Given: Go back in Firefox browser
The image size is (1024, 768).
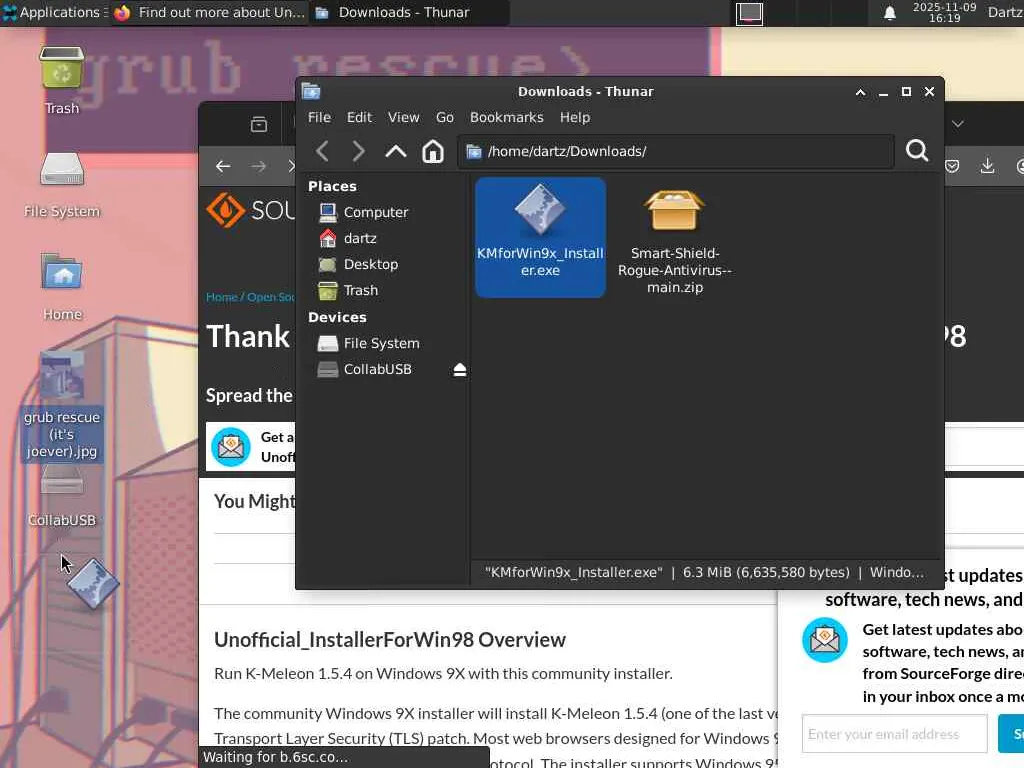Looking at the screenshot, I should click(223, 167).
